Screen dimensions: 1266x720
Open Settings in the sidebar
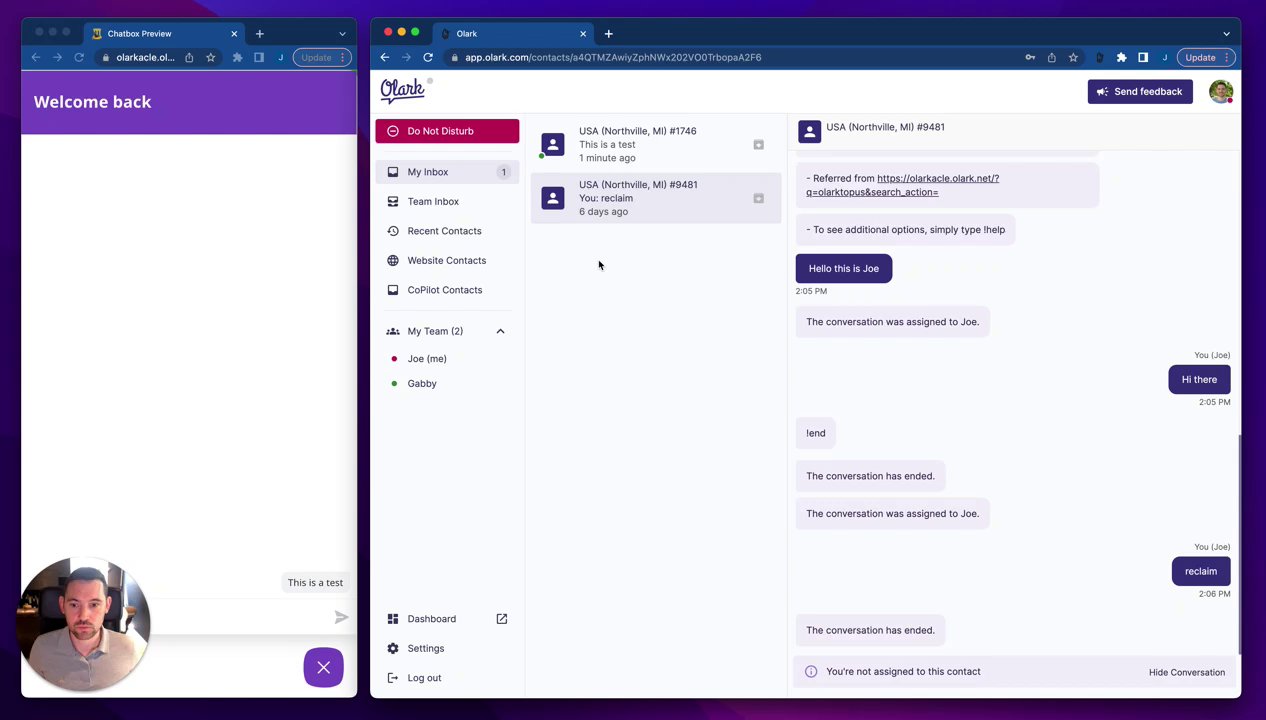pos(447,648)
